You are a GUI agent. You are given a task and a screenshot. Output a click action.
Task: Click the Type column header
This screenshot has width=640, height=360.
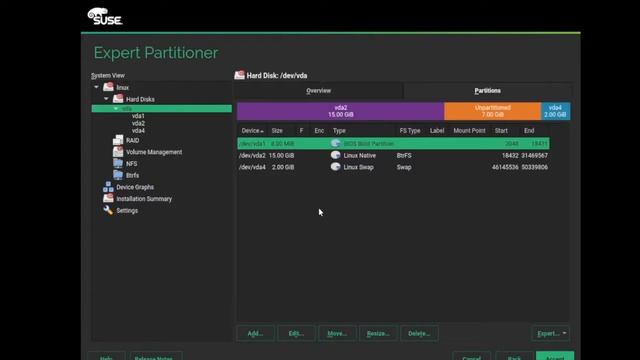tap(339, 131)
